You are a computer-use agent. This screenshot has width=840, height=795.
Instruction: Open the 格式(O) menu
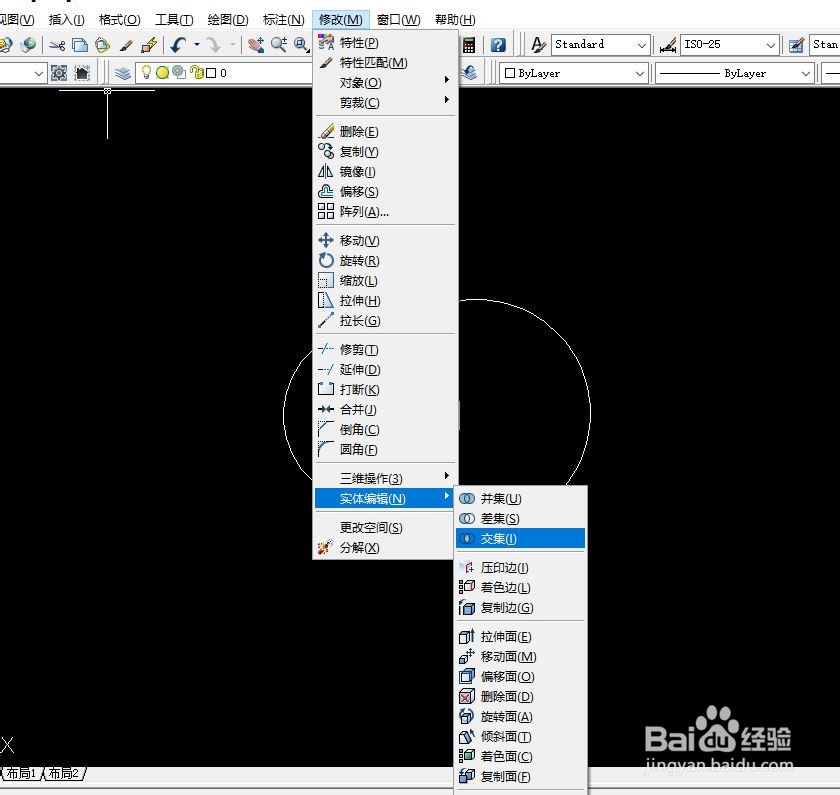click(x=119, y=20)
